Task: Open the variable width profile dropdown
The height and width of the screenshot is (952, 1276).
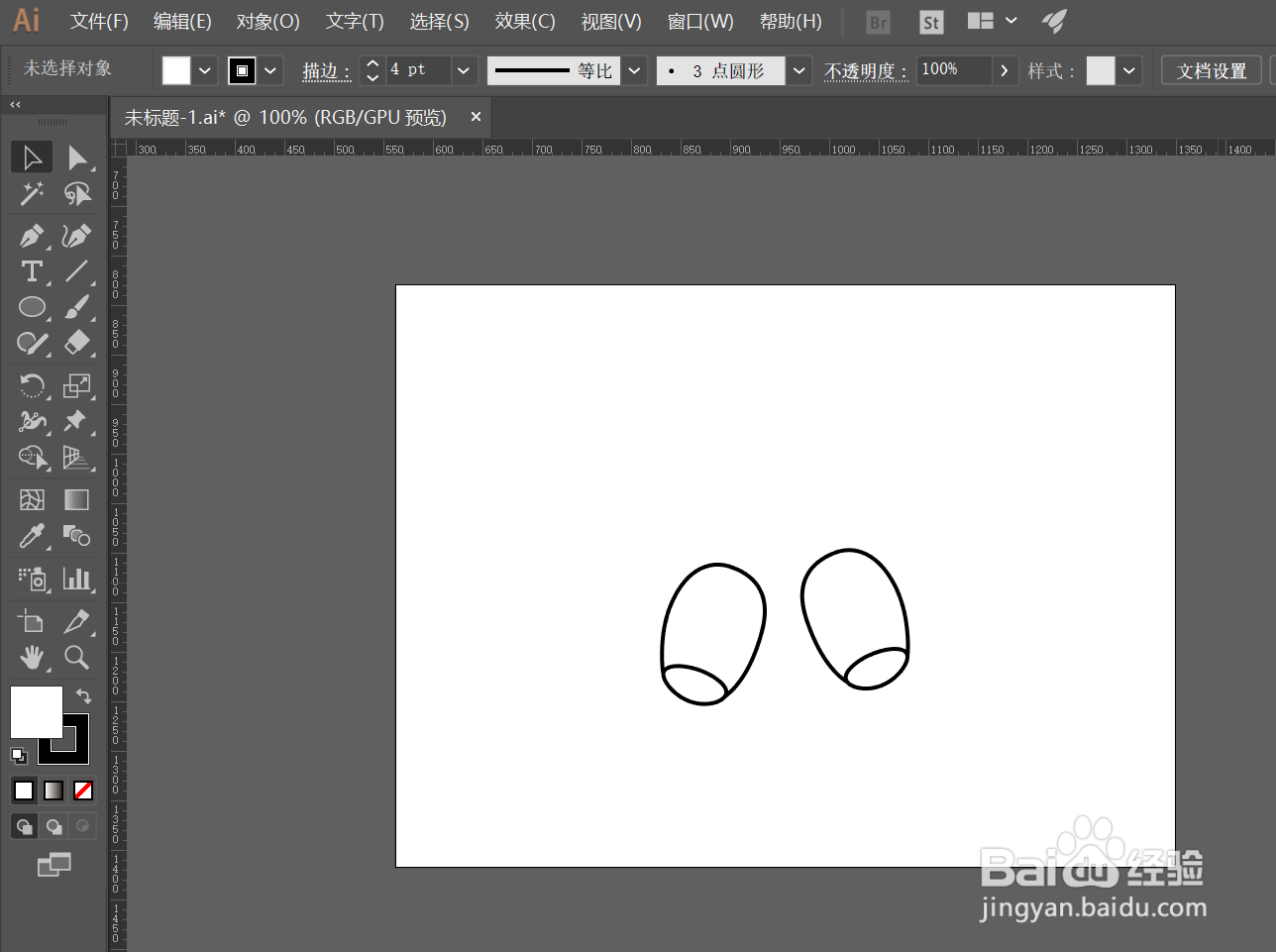Action: tap(635, 70)
